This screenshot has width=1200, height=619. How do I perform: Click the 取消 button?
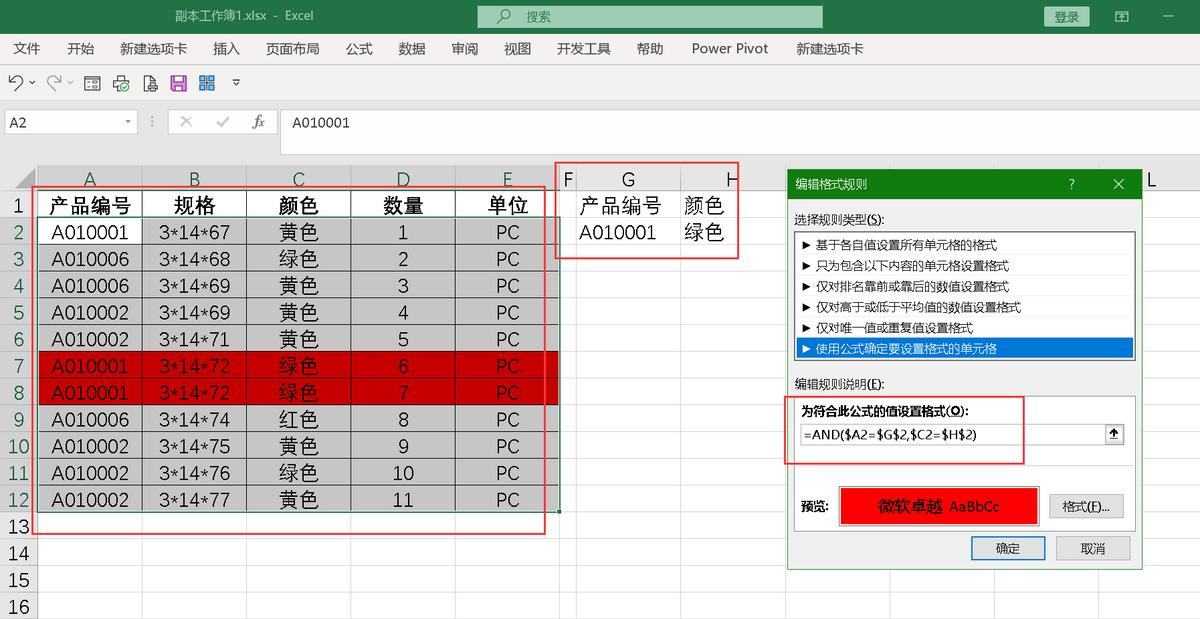[x=1093, y=548]
